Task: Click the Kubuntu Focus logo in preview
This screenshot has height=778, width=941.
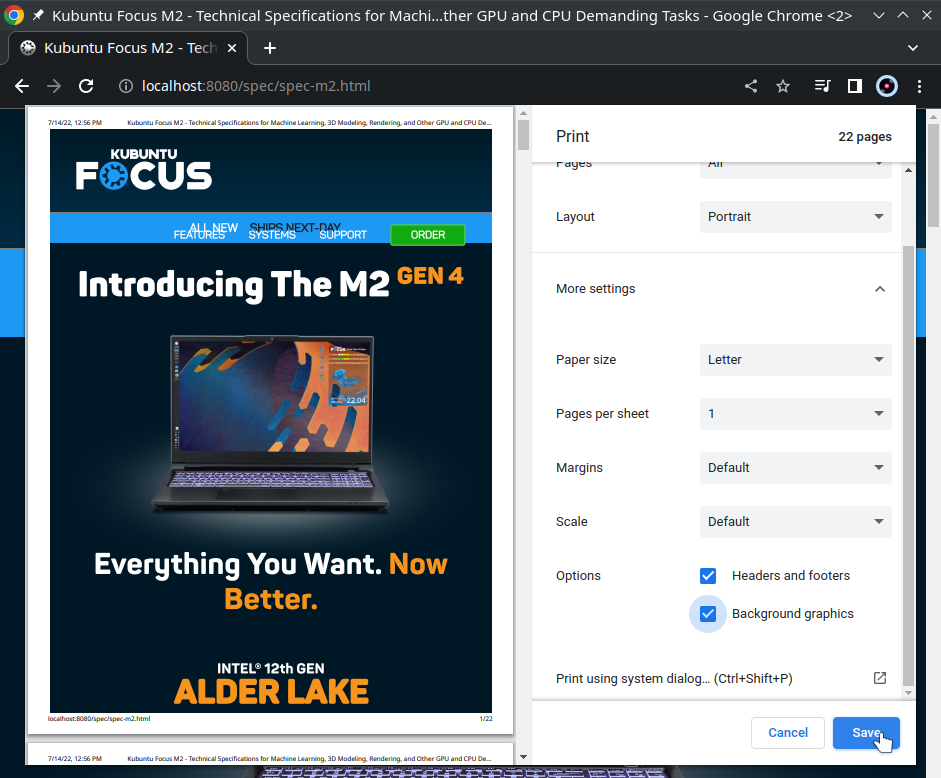Action: [x=143, y=169]
